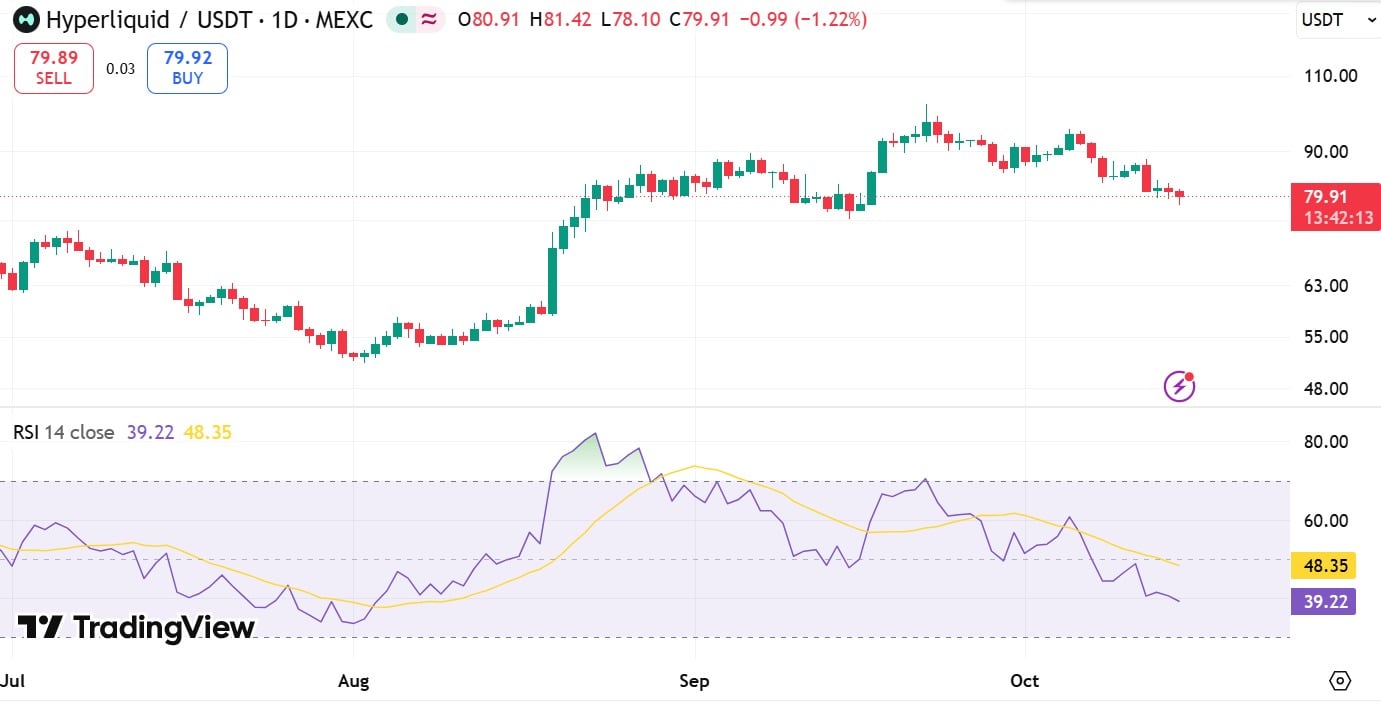The image size is (1381, 709).
Task: Click the yellow 48.35 RSI axis tag
Action: 1324,565
